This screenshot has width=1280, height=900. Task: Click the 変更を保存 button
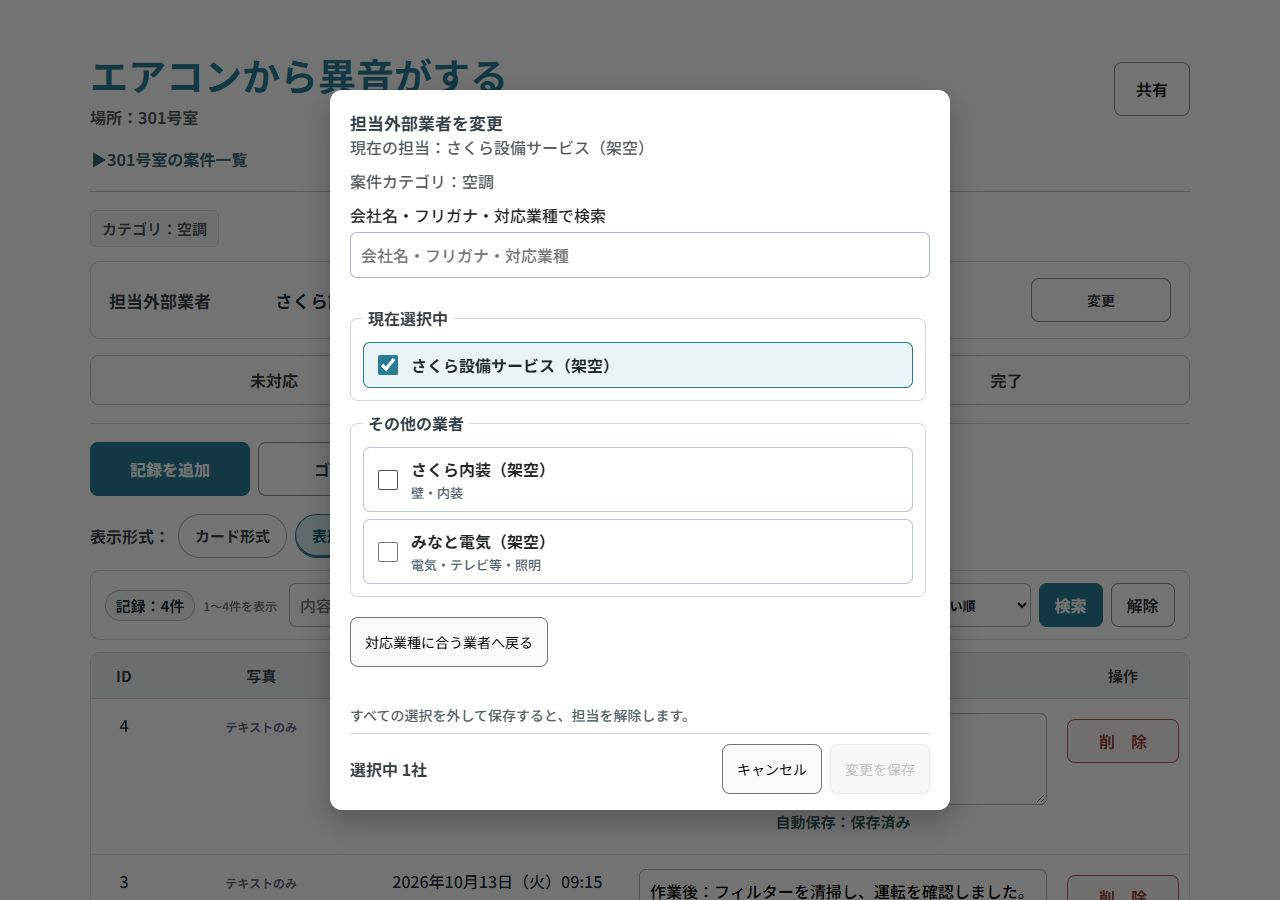(880, 769)
